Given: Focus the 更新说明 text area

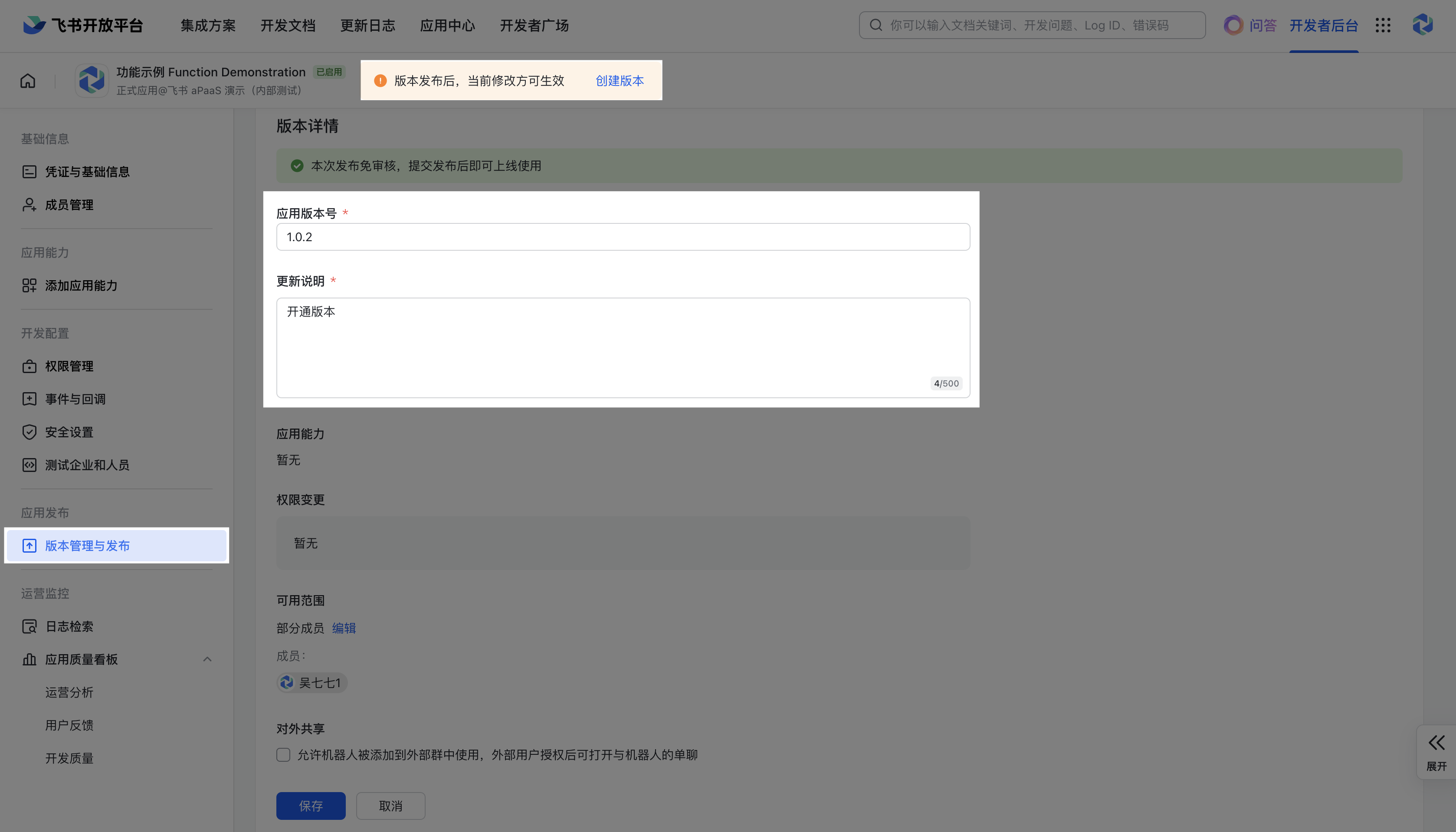Looking at the screenshot, I should coord(623,347).
